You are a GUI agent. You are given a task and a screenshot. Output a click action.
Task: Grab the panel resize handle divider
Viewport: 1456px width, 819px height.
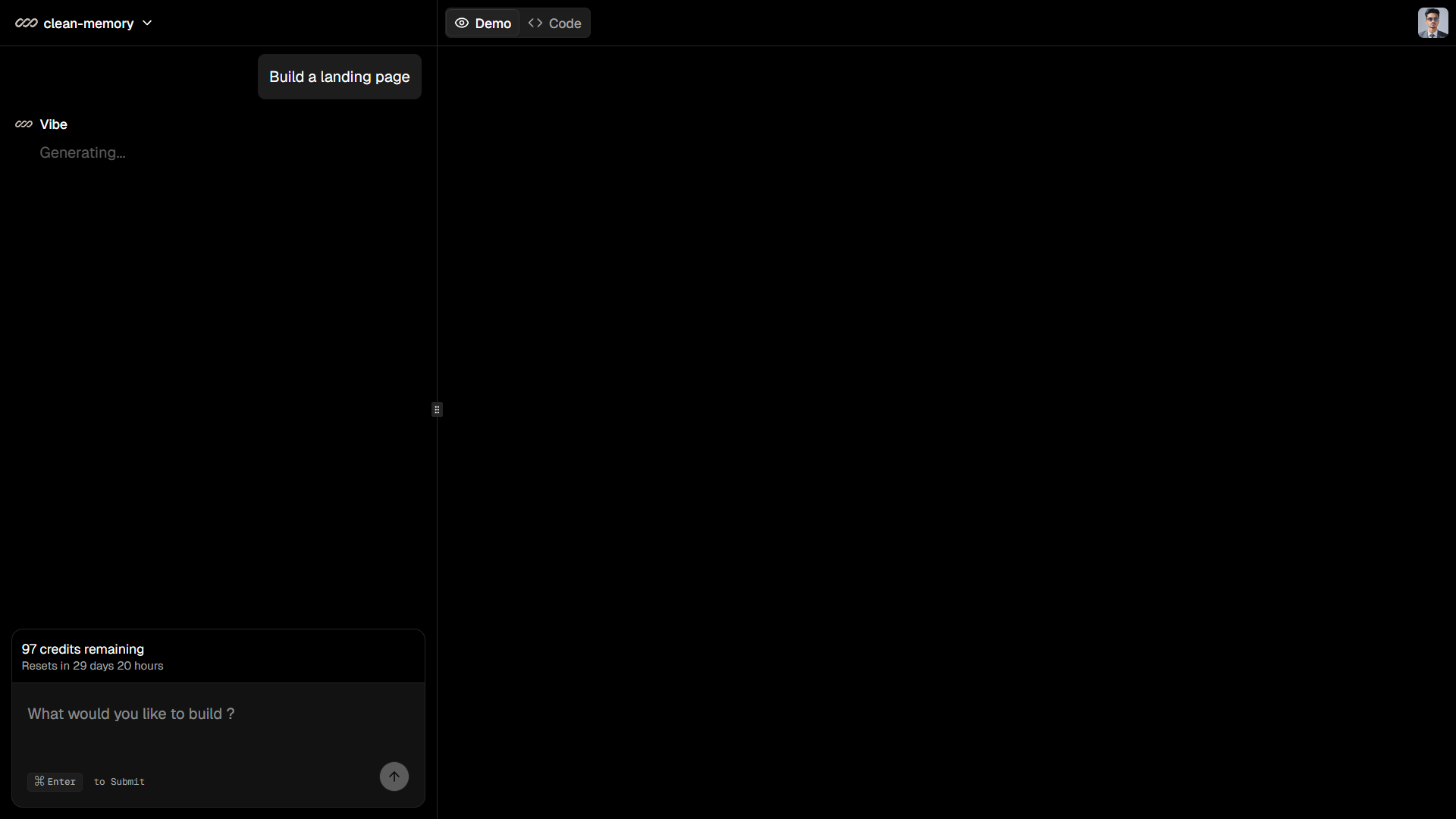click(x=437, y=409)
